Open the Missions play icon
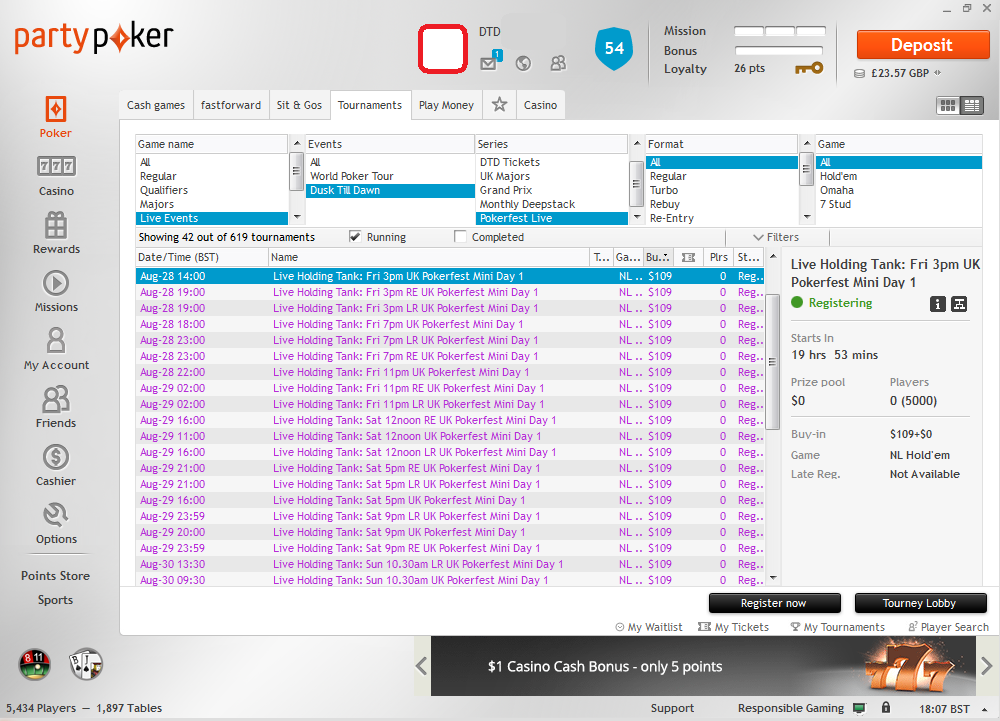This screenshot has height=721, width=1000. (x=55, y=283)
